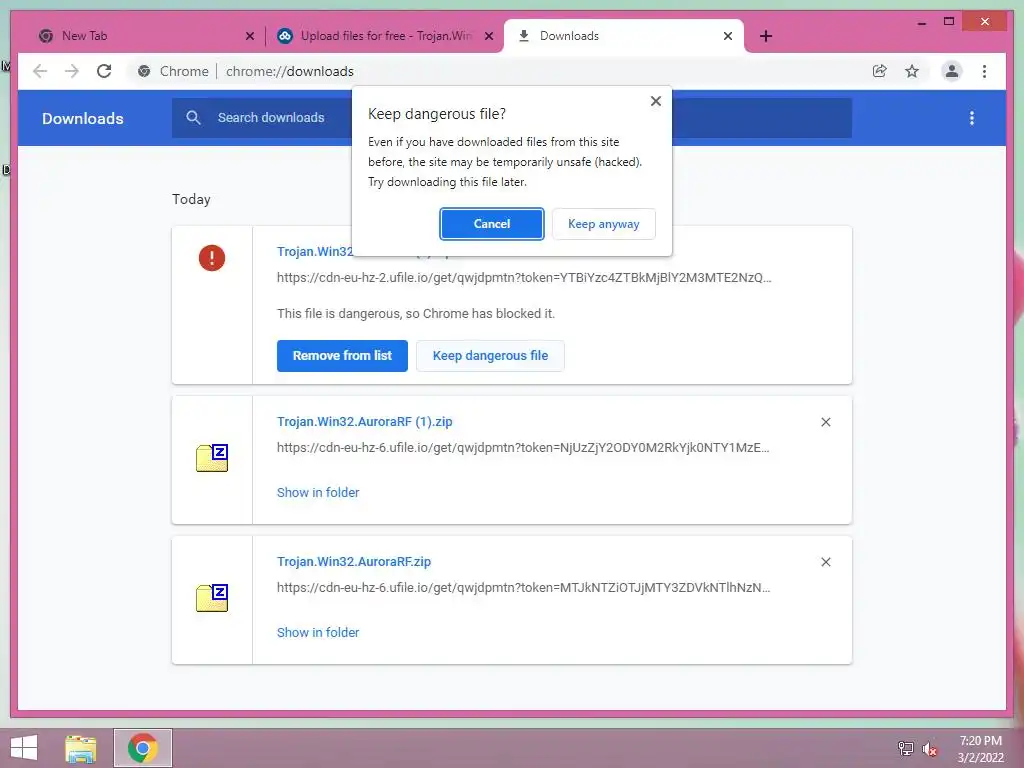This screenshot has width=1024, height=768.
Task: Open File Explorer from taskbar
Action: [81, 748]
